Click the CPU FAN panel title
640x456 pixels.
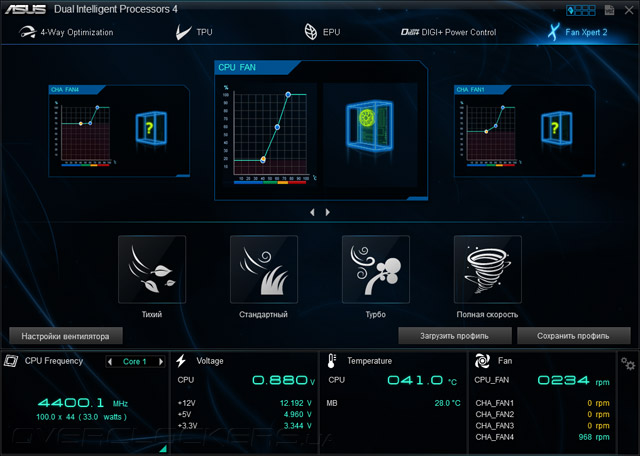(x=237, y=67)
